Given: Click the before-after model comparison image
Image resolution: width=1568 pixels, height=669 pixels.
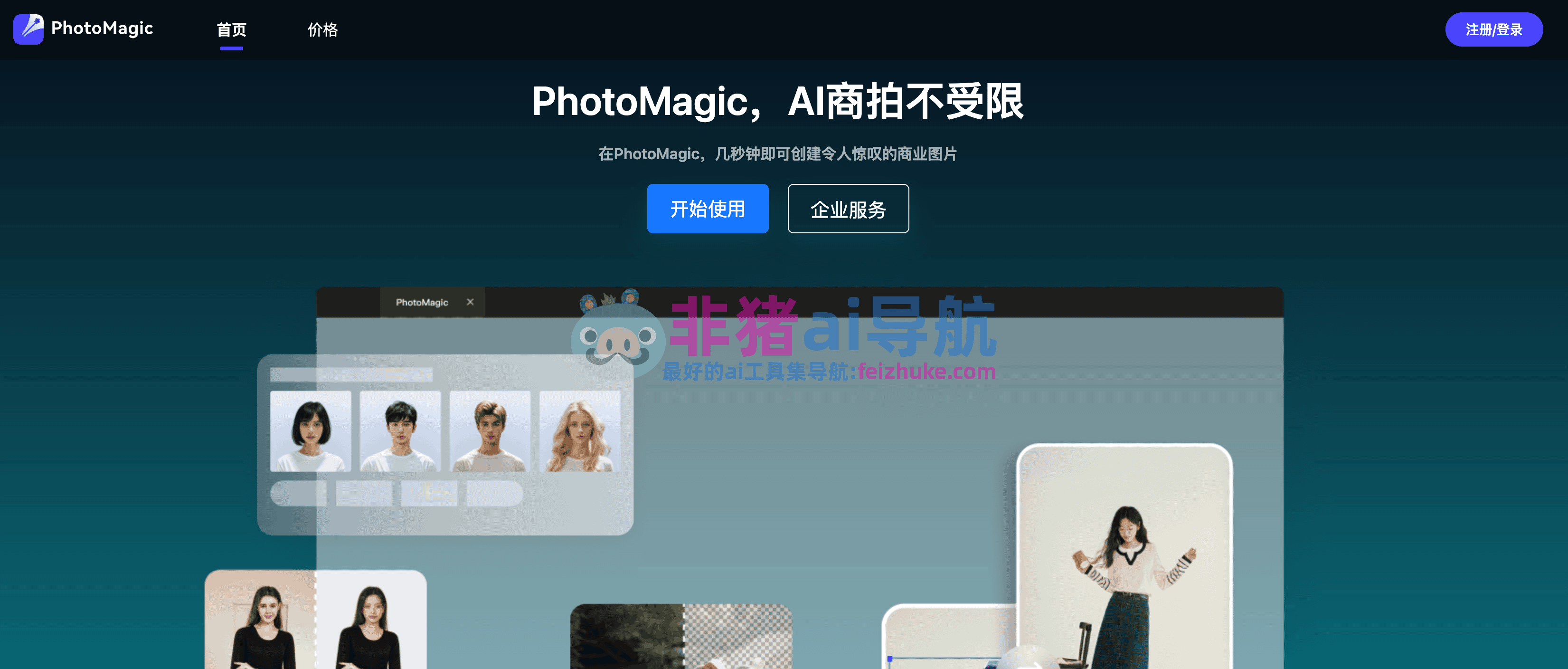Looking at the screenshot, I should (x=315, y=620).
